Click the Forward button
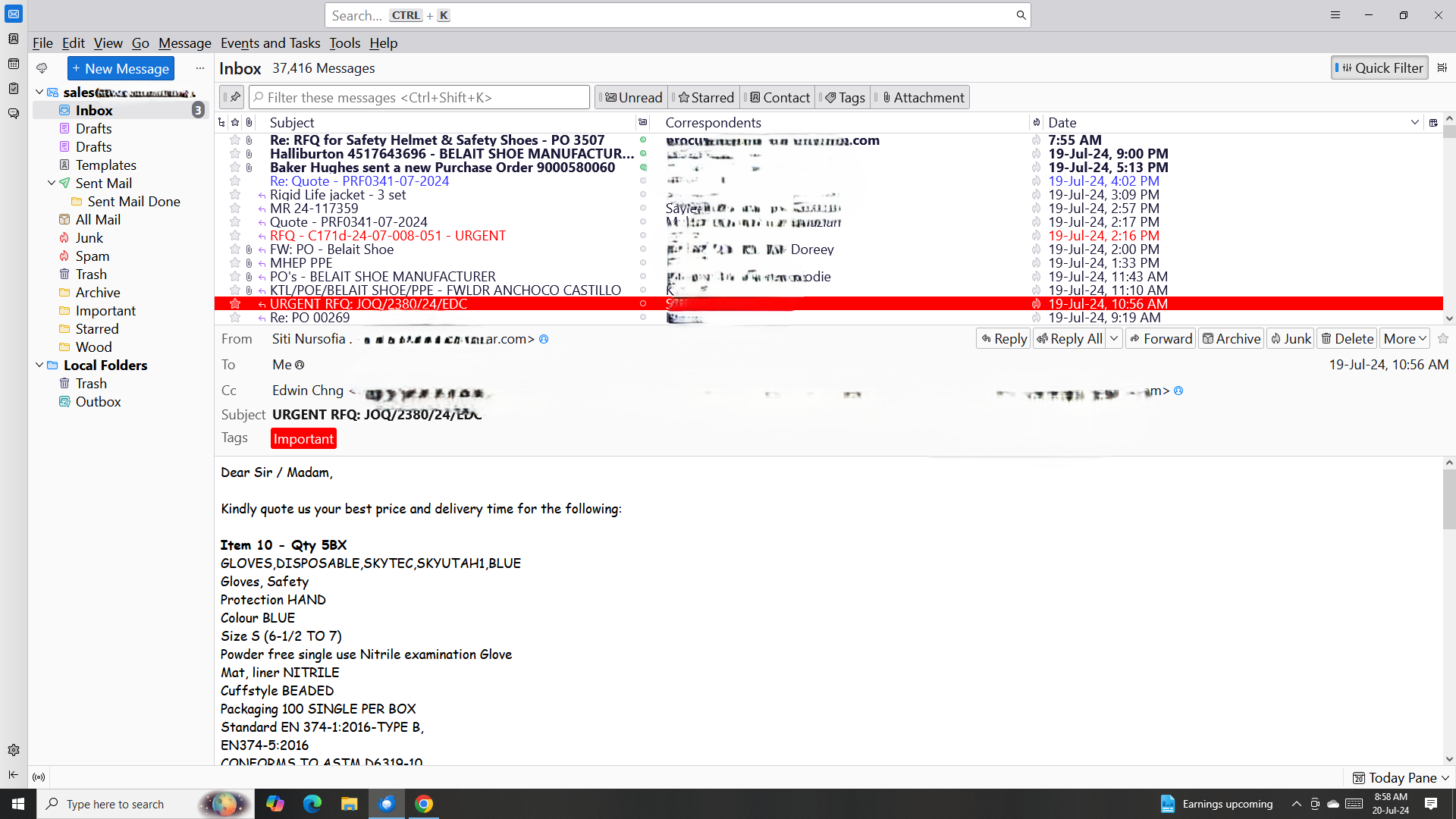Viewport: 1456px width, 819px height. point(1160,339)
